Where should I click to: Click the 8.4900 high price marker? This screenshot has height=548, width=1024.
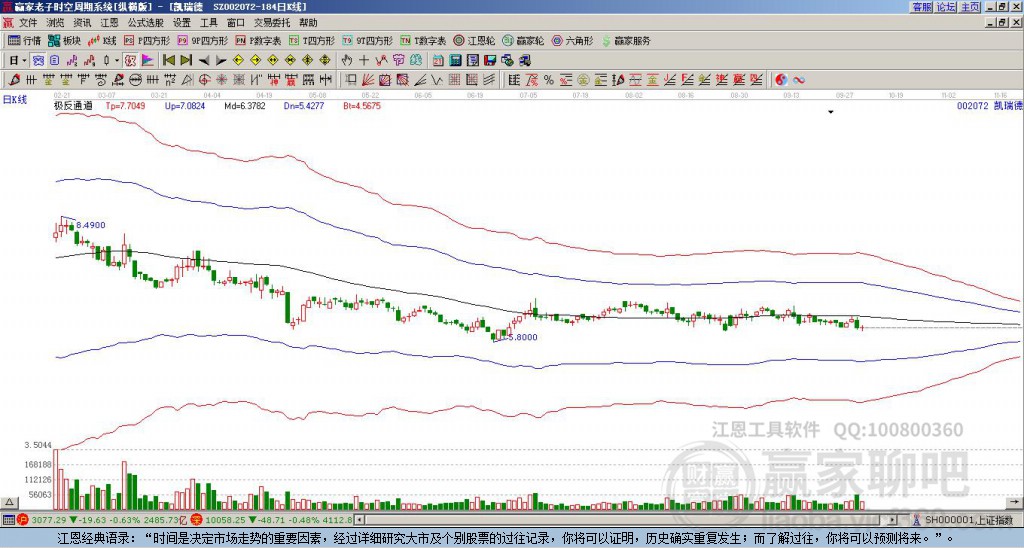pyautogui.click(x=90, y=225)
